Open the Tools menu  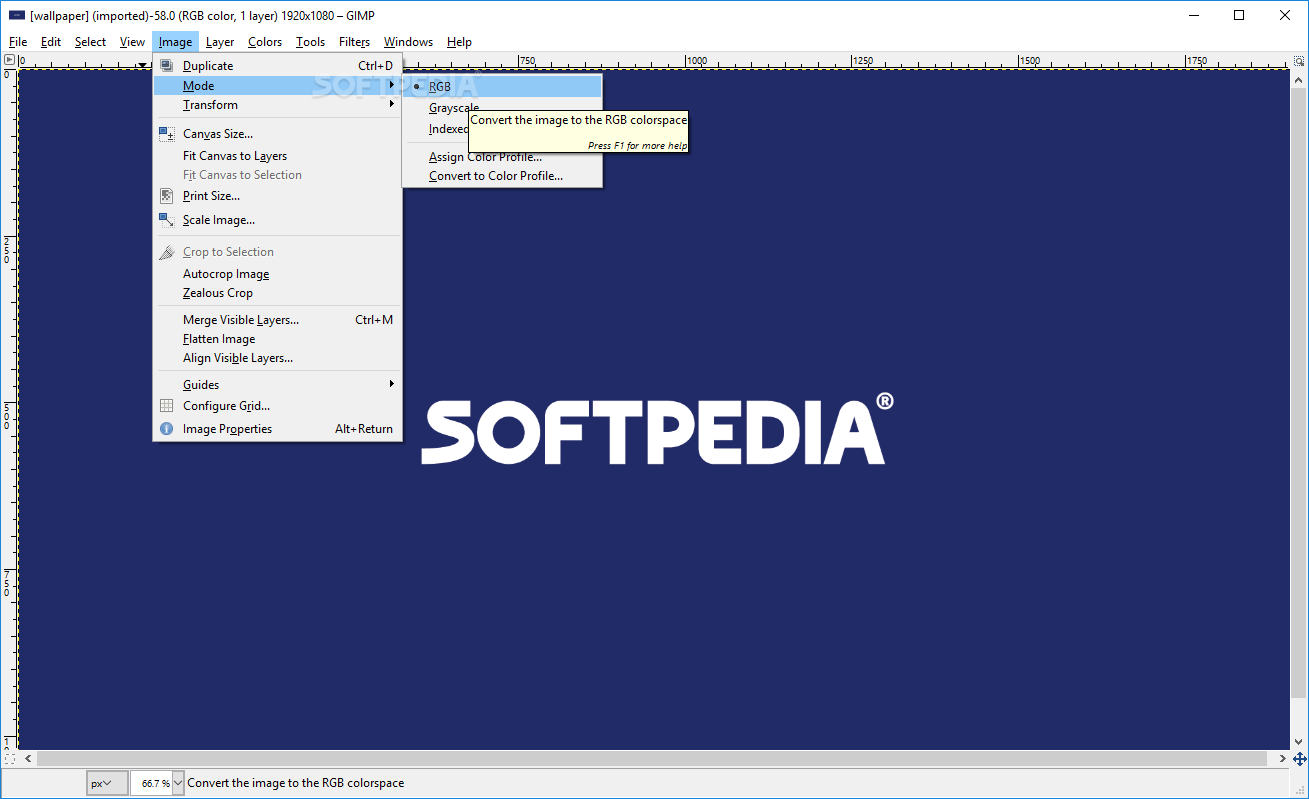pos(311,42)
